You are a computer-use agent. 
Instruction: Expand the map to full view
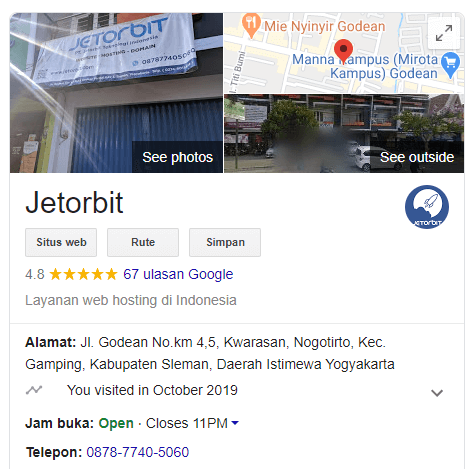[x=444, y=33]
